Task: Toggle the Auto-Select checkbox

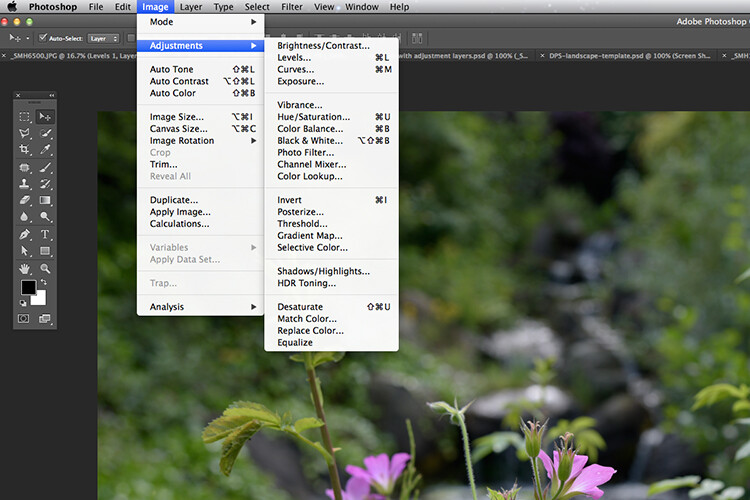Action: pyautogui.click(x=43, y=38)
